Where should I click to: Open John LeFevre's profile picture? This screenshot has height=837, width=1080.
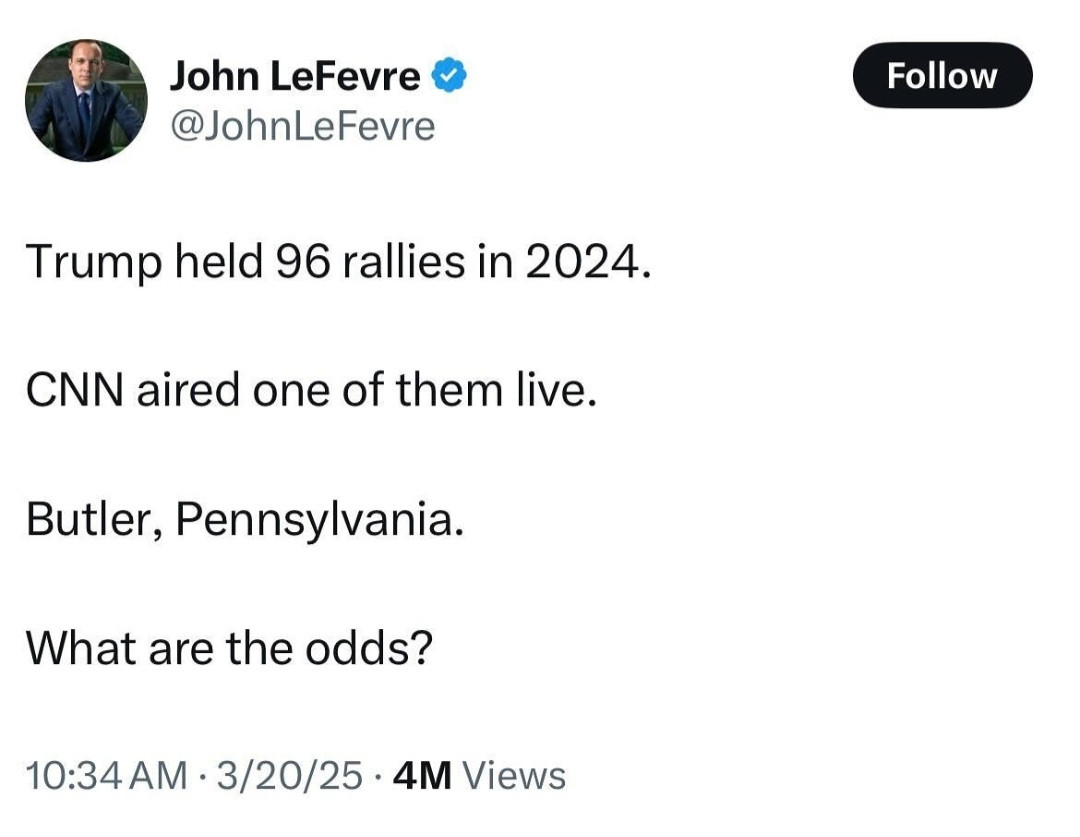tap(85, 100)
